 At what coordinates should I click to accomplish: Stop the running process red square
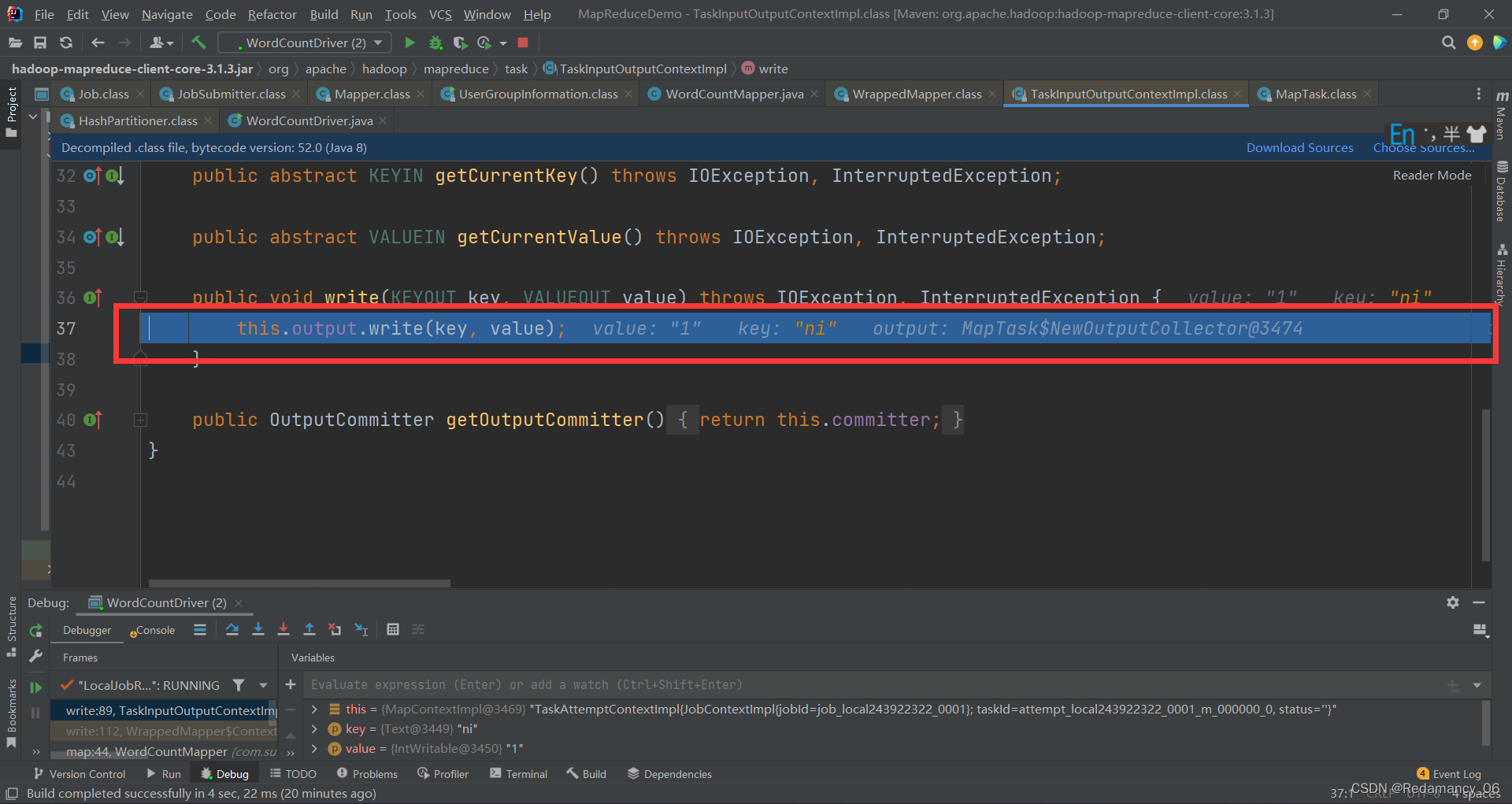(523, 43)
